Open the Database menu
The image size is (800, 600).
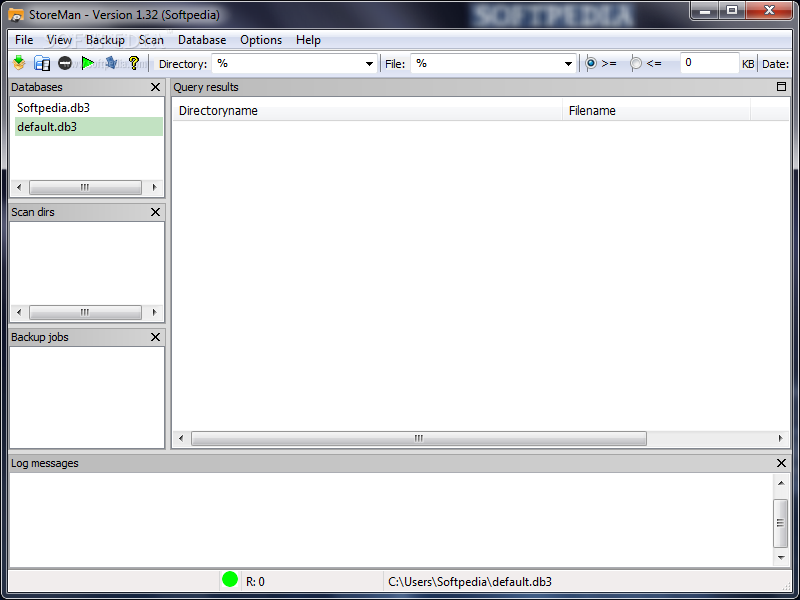(x=202, y=40)
